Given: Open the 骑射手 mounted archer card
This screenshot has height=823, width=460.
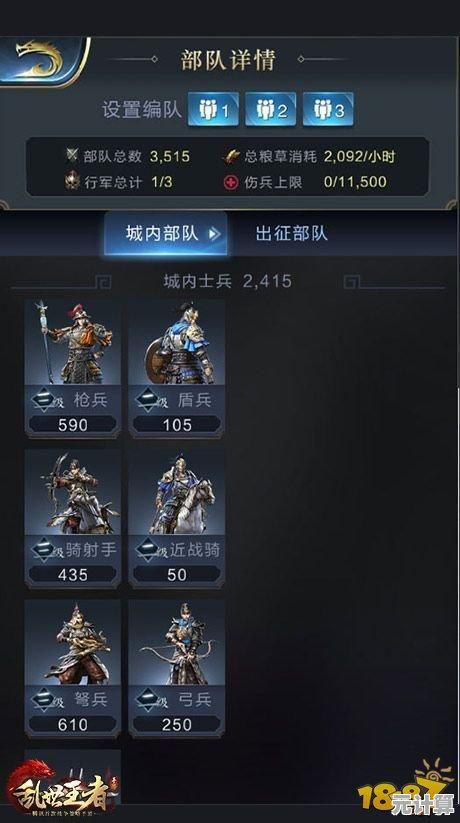Looking at the screenshot, I should point(73,518).
